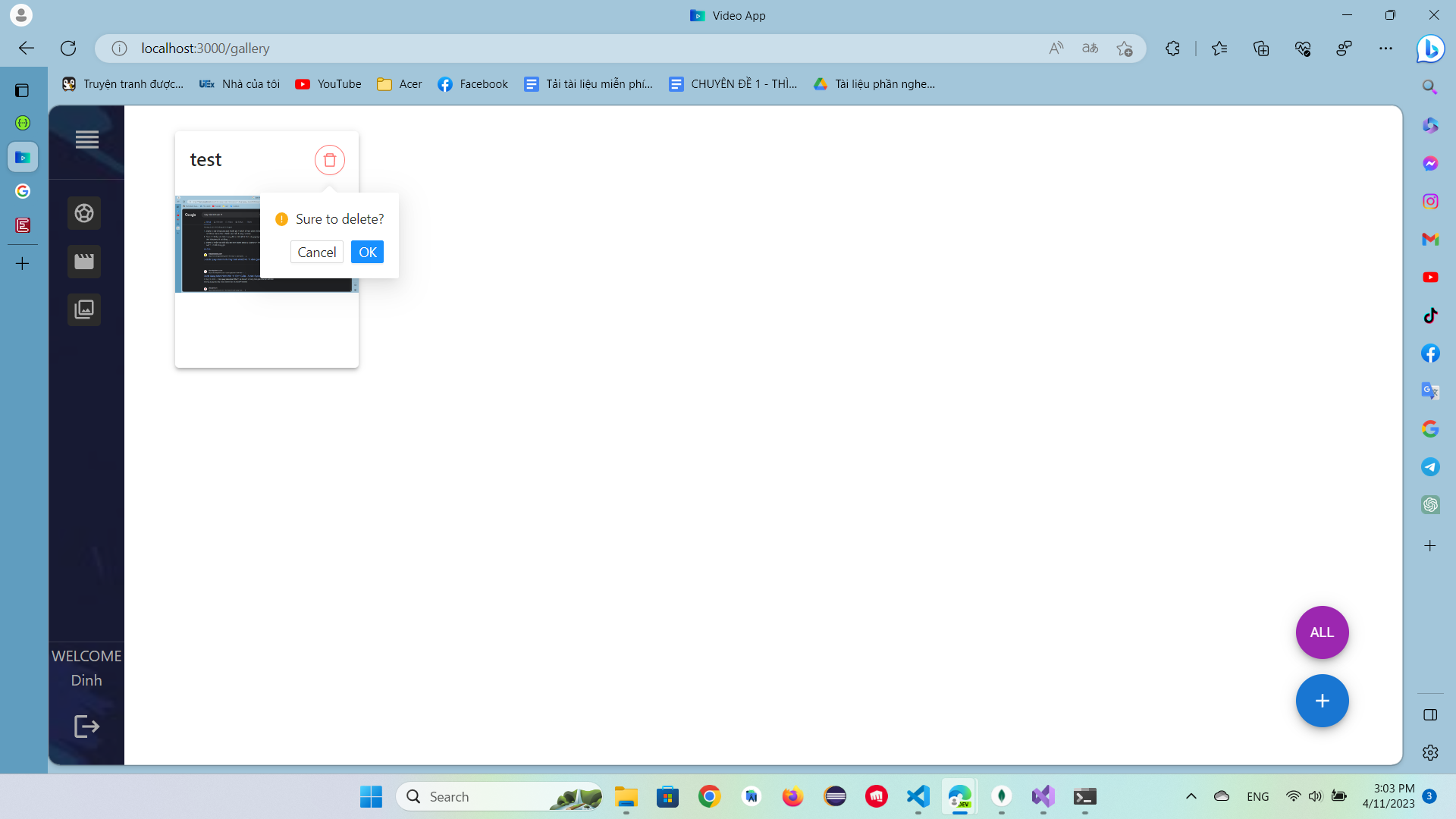Open Visual Studio Code from taskbar
Viewport: 1456px width, 819px height.
point(918,796)
